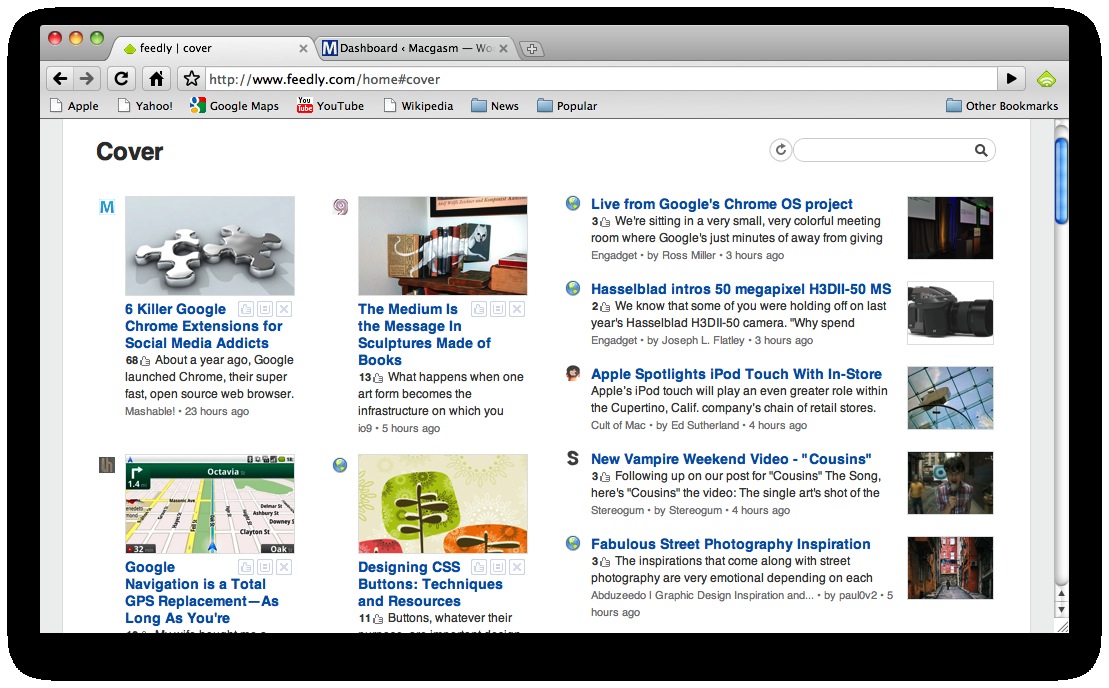Switch to the Dashboard ‹ Macgasm tab
This screenshot has height=688, width=1109.
click(414, 48)
